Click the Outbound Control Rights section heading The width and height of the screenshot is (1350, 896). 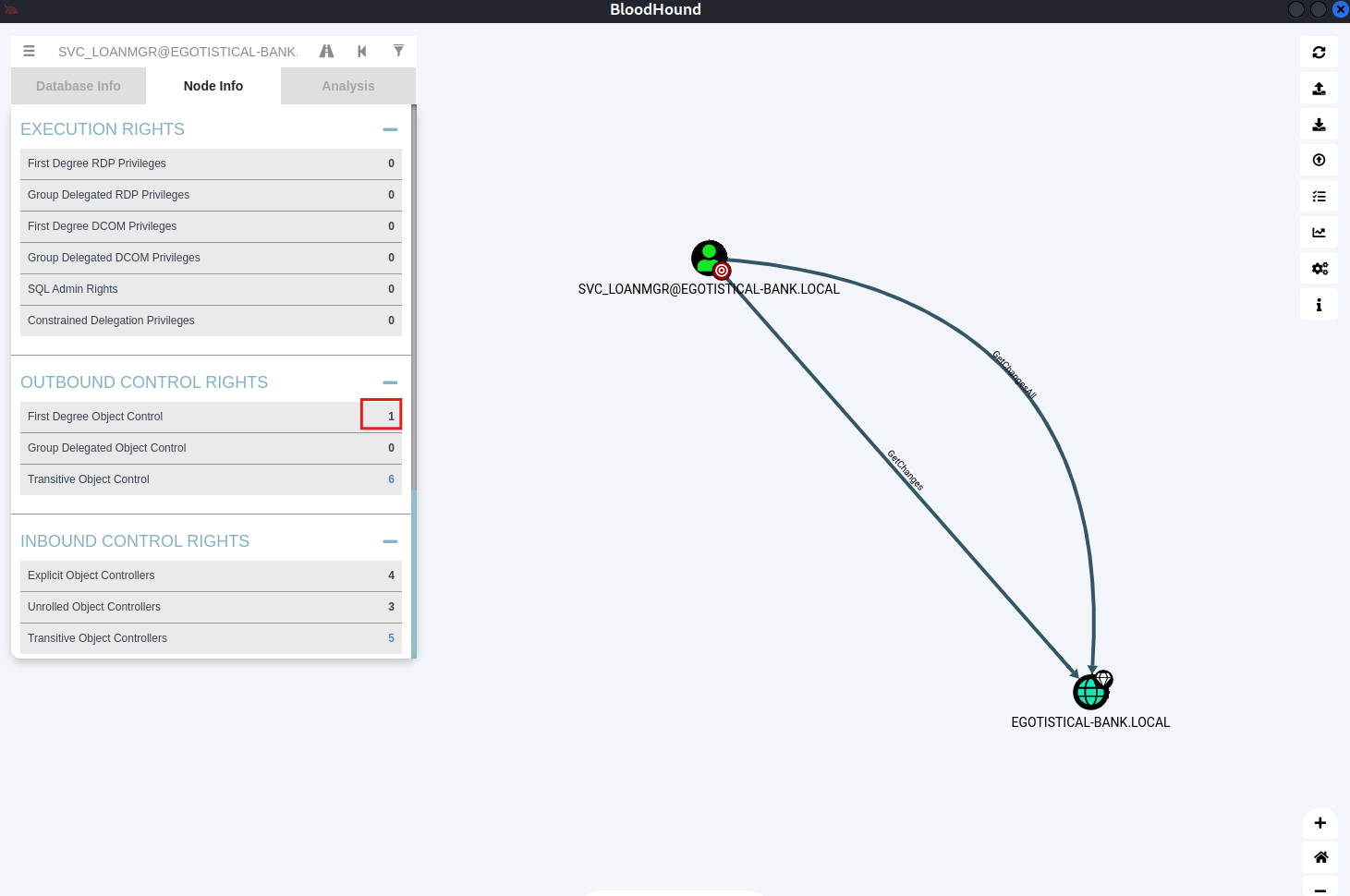point(144,382)
